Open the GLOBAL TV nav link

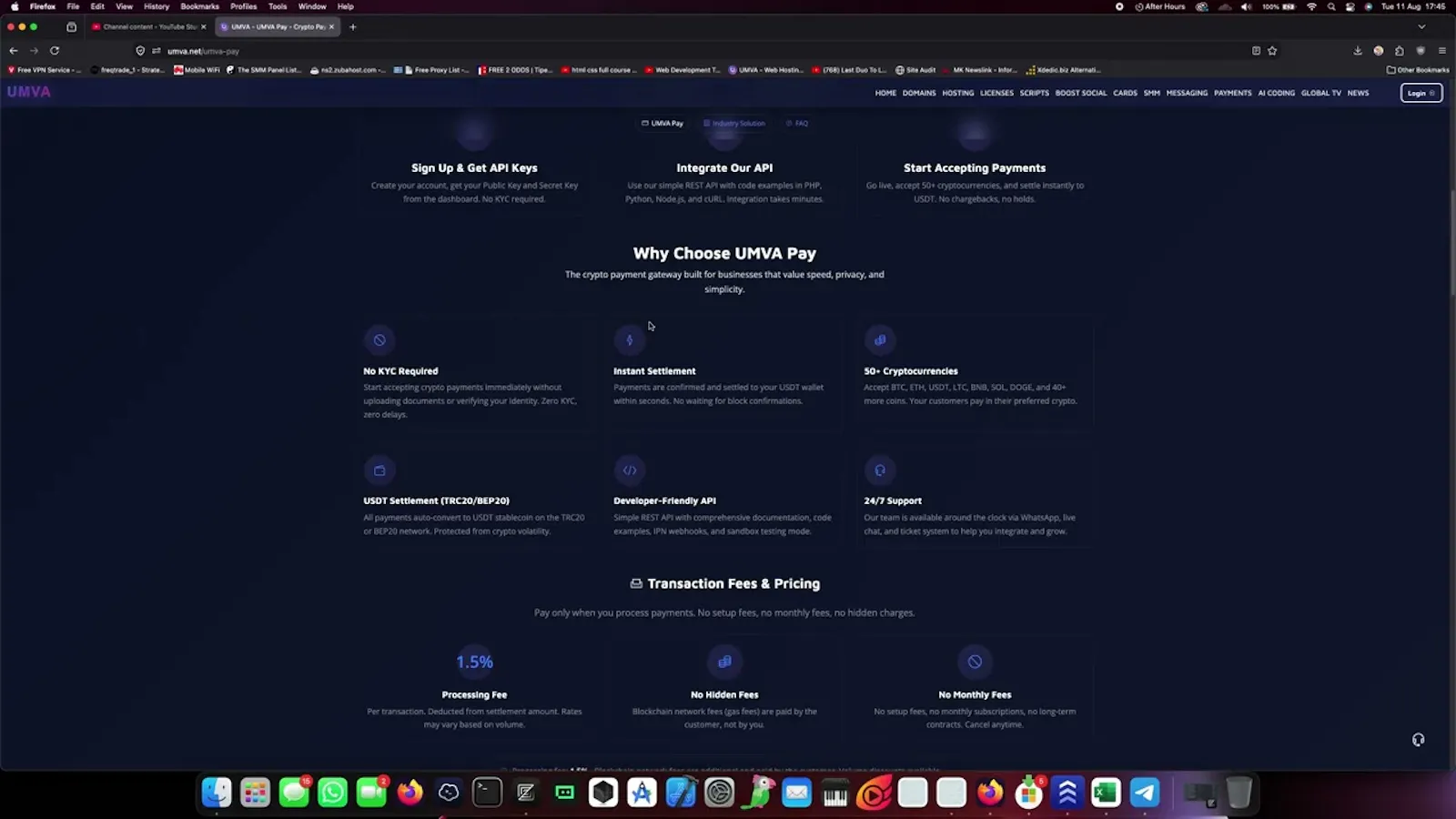coord(1320,93)
